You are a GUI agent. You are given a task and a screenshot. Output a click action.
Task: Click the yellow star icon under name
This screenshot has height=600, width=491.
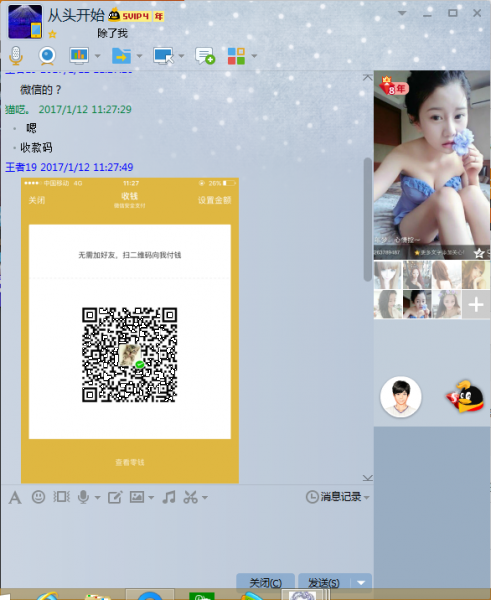pyautogui.click(x=52, y=34)
